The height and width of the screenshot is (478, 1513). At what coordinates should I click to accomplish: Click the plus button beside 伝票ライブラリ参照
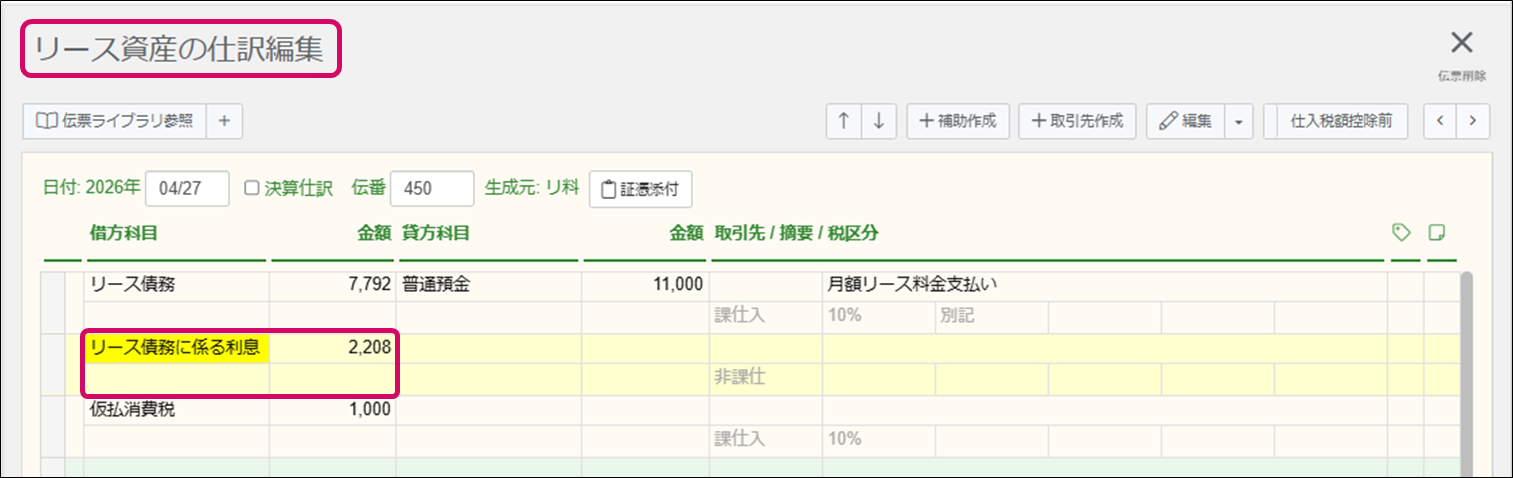[x=224, y=121]
